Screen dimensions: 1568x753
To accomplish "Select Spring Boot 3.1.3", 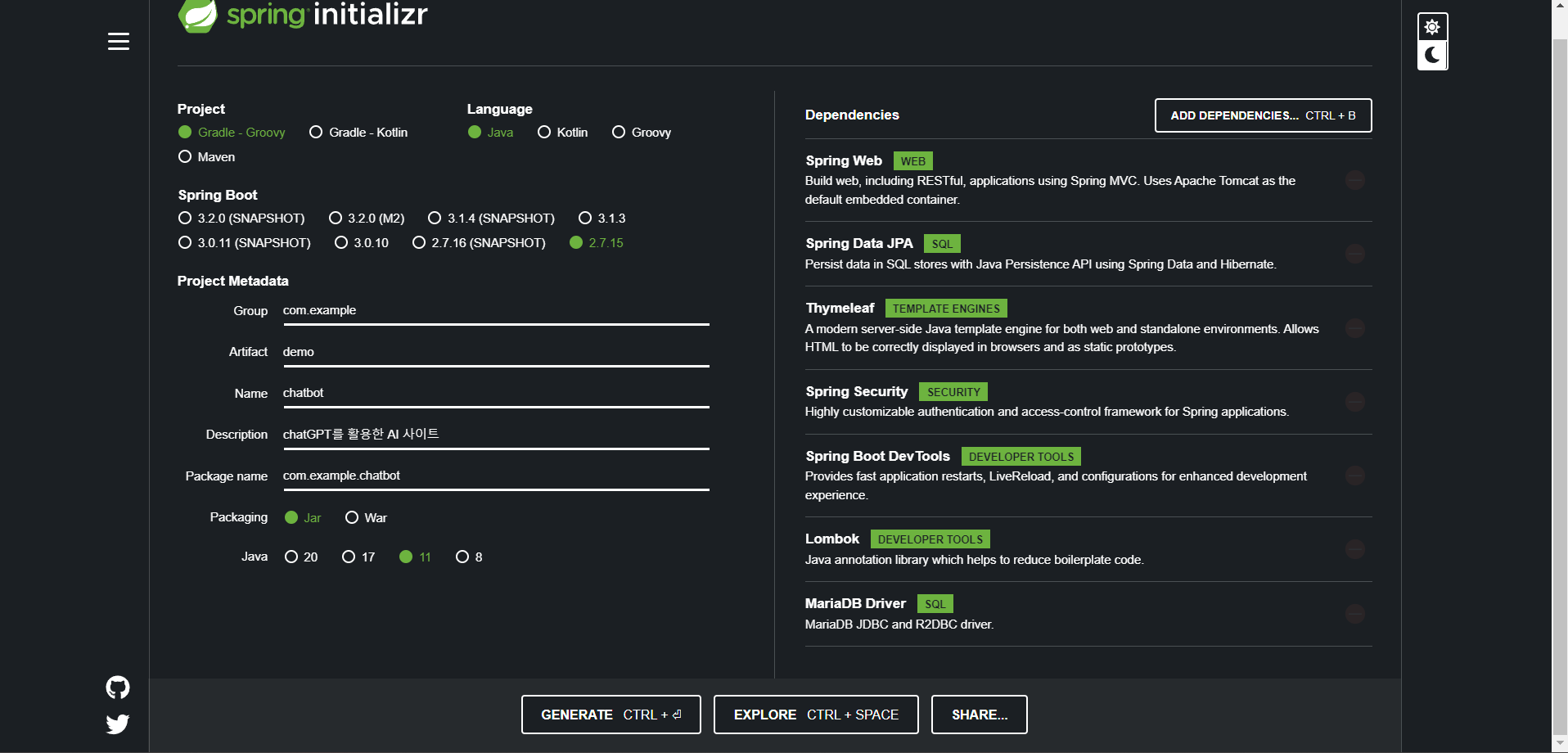I will pos(602,219).
